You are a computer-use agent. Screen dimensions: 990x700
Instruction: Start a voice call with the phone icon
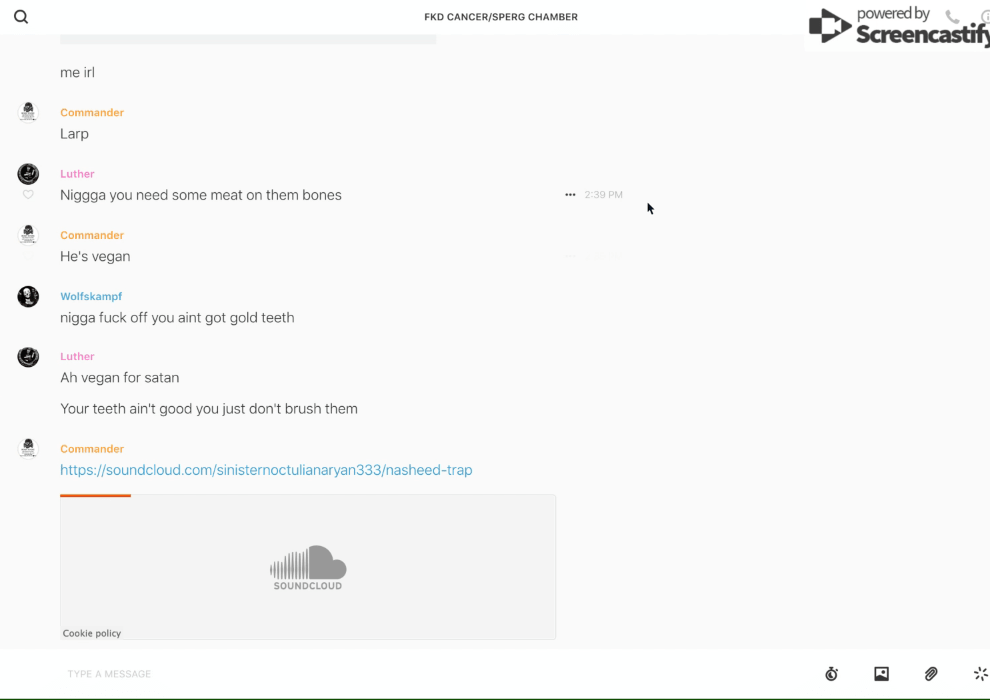952,17
